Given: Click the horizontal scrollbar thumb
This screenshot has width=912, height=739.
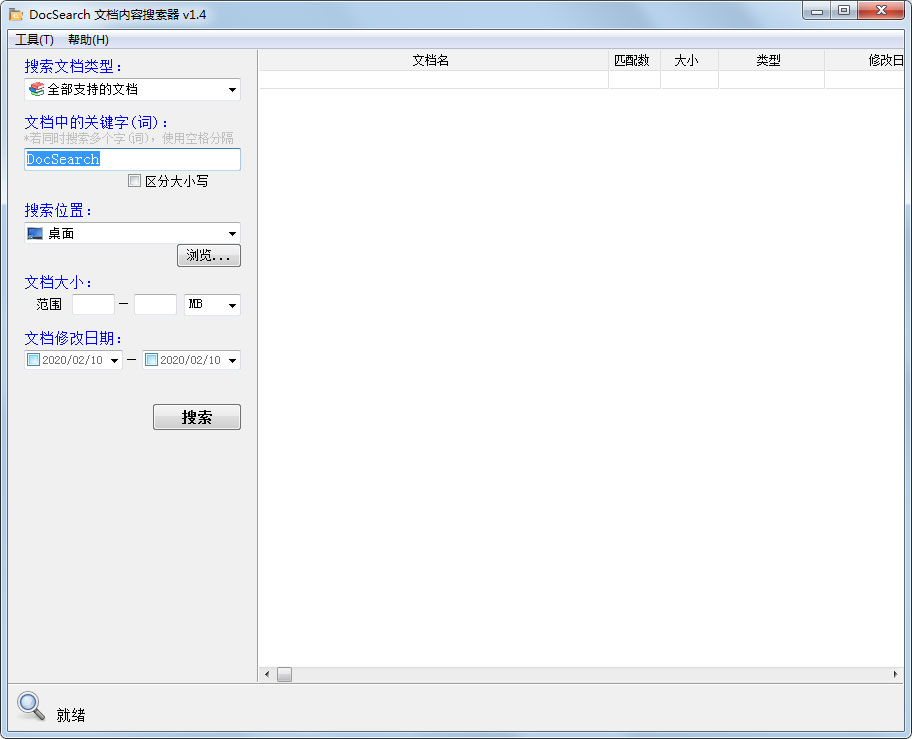Looking at the screenshot, I should click(284, 675).
